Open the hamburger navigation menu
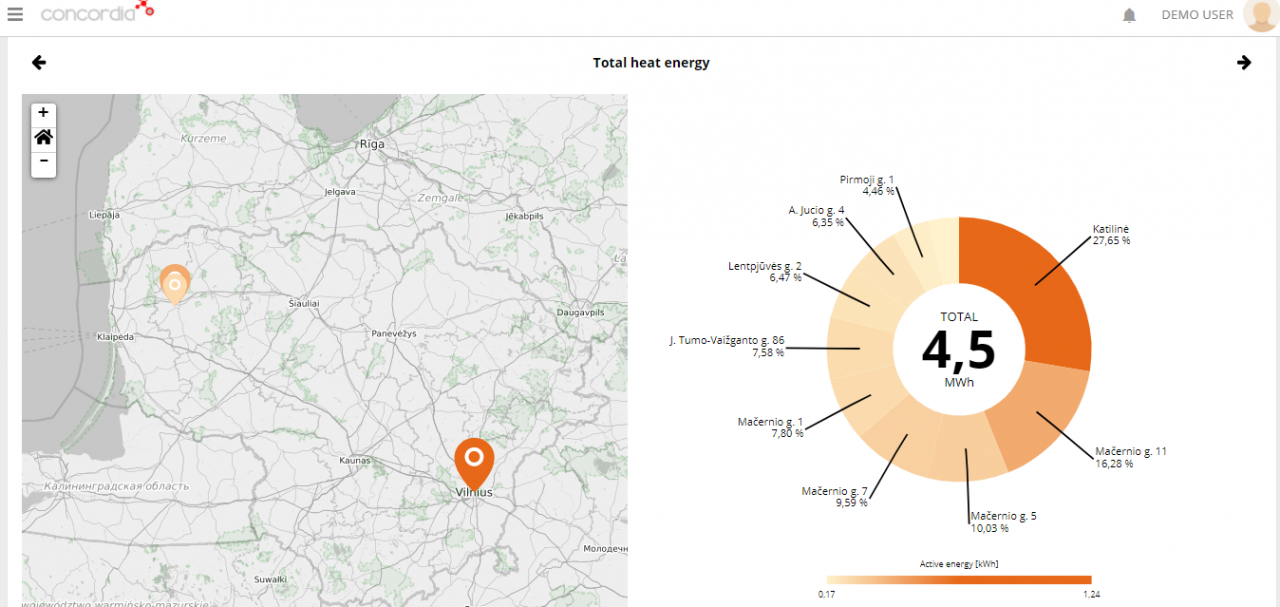 (x=15, y=15)
